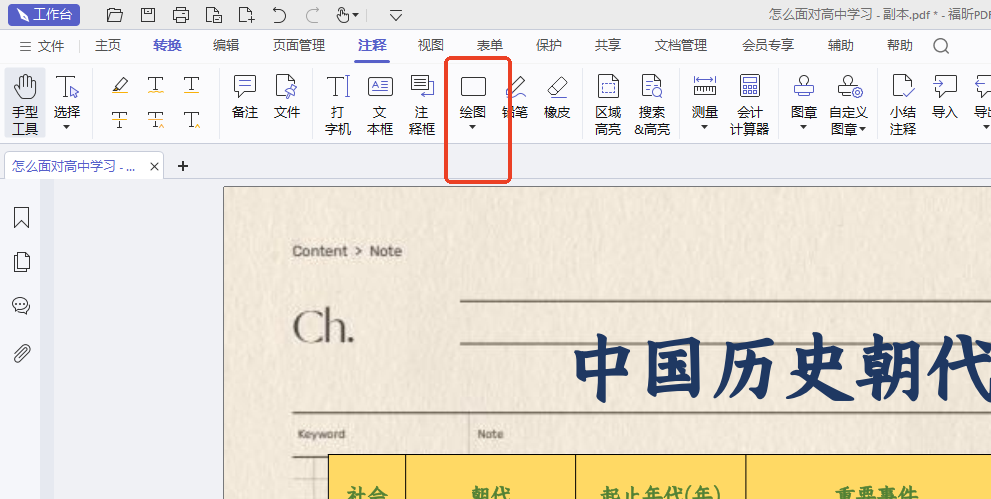Open the attachments paperclip panel
Image resolution: width=991 pixels, height=499 pixels.
(x=21, y=352)
